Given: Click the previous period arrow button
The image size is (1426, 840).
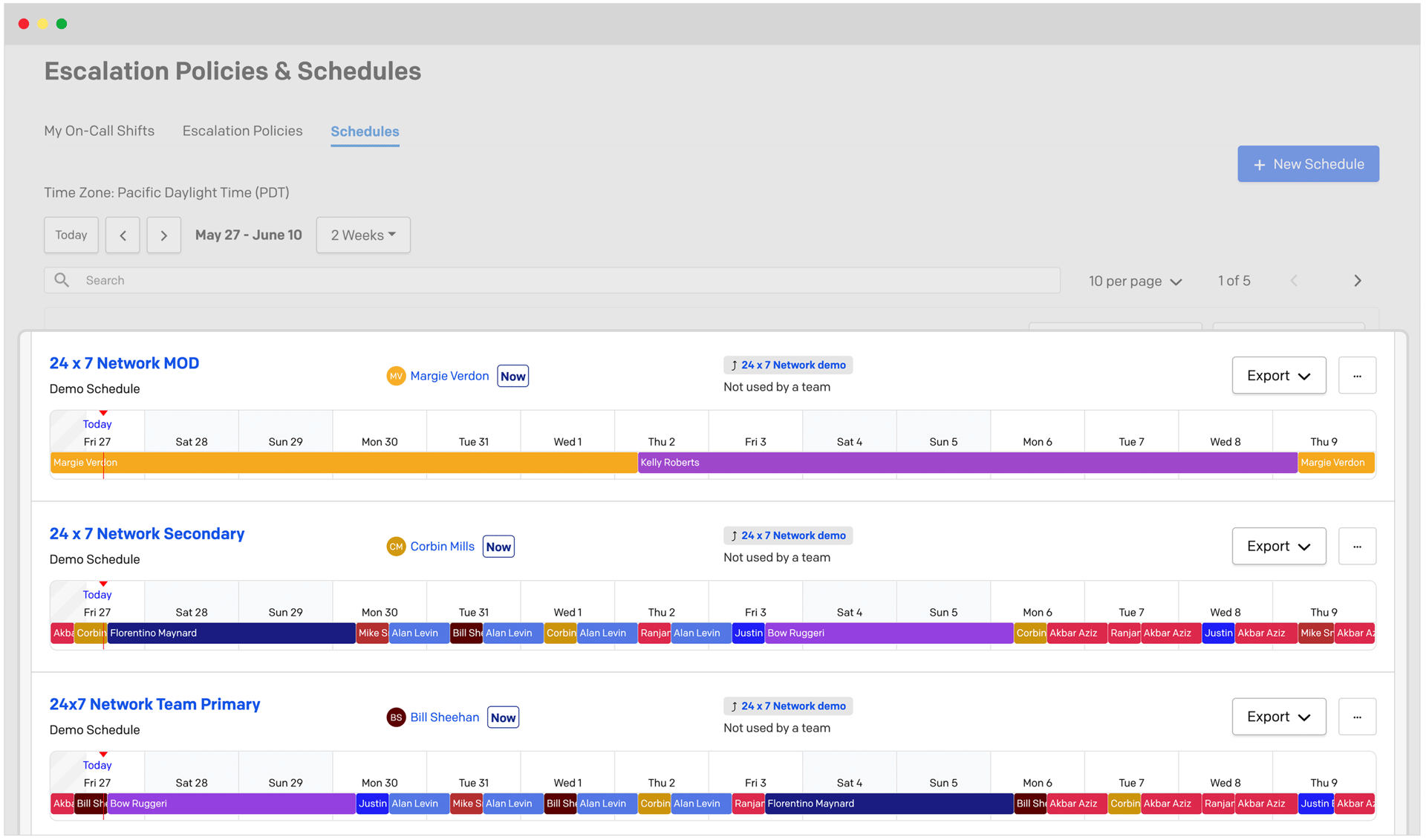Looking at the screenshot, I should 123,235.
